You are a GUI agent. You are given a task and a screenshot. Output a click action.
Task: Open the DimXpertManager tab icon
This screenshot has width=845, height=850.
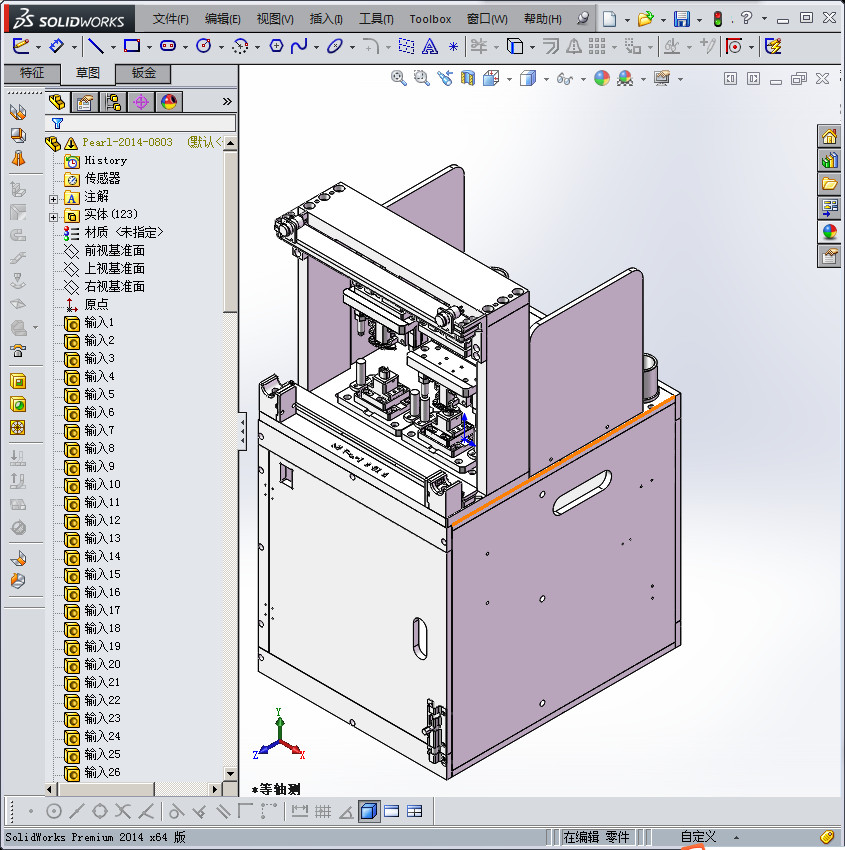[x=141, y=102]
